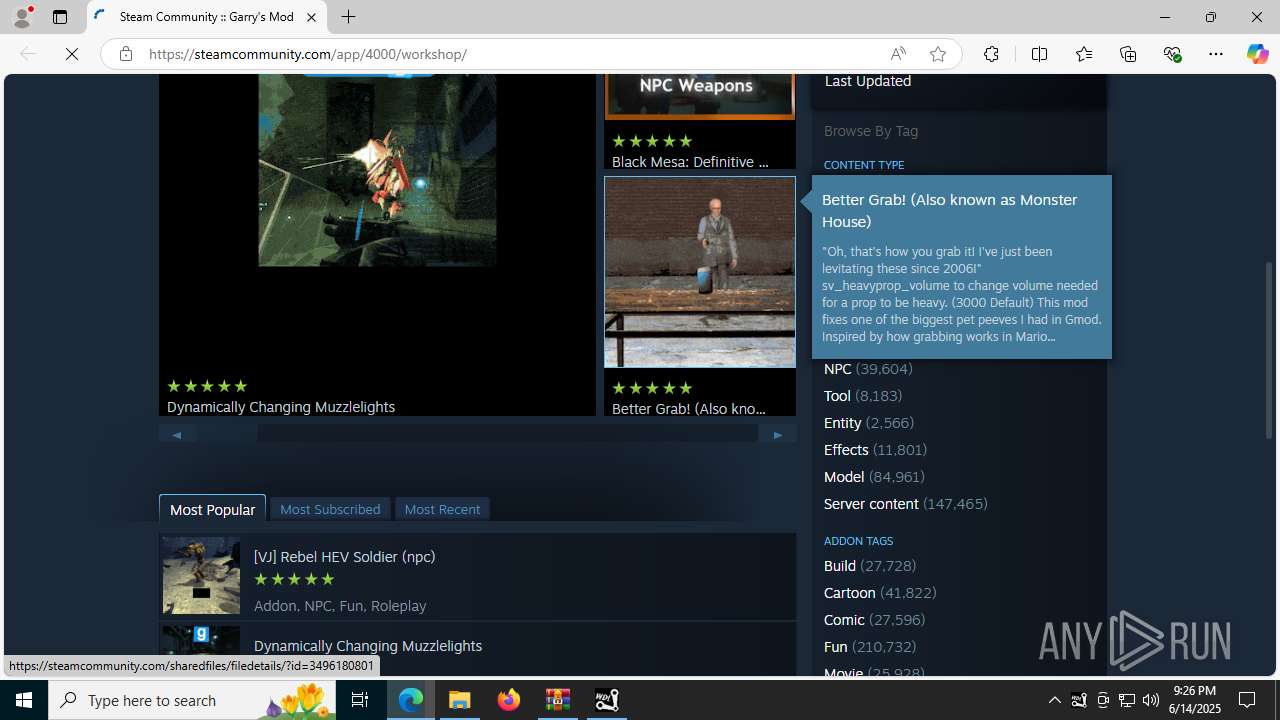The image size is (1280, 720).
Task: Open the browser profile icon
Action: [x=21, y=17]
